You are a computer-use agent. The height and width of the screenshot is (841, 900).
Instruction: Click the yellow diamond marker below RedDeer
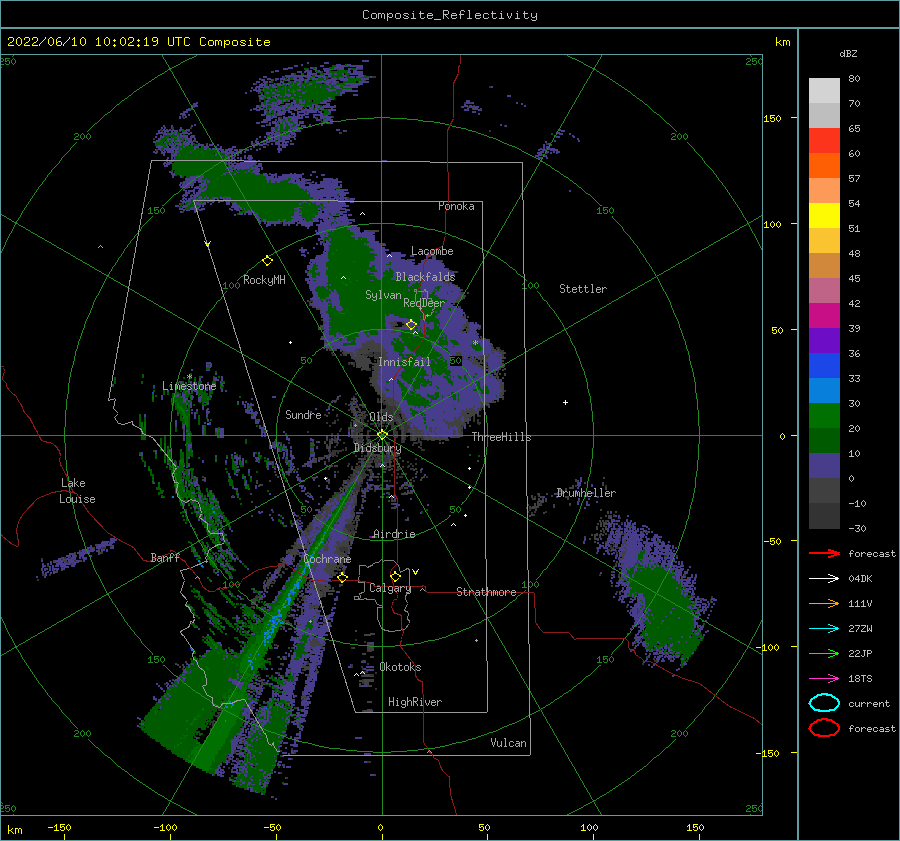point(411,325)
